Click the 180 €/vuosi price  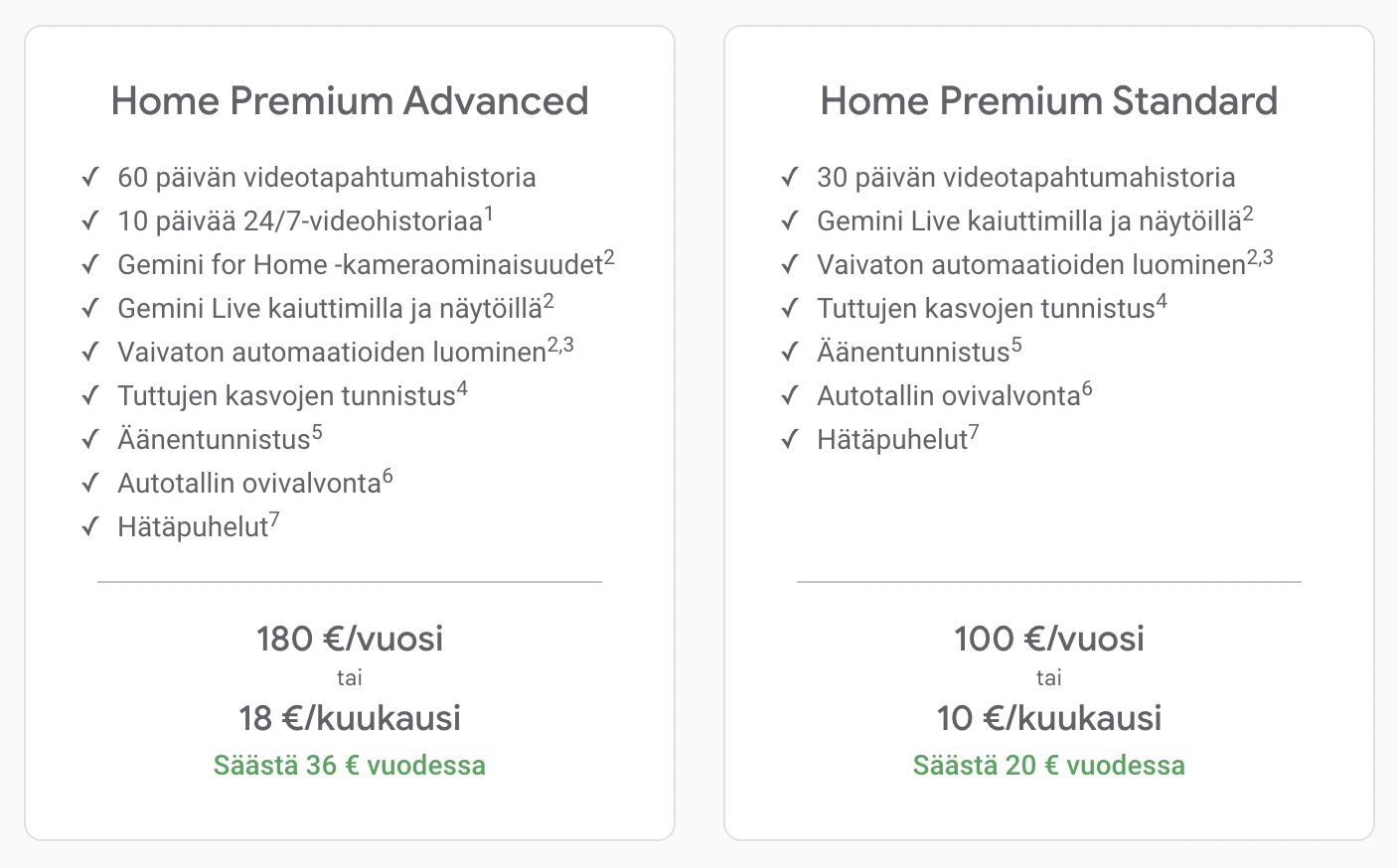(x=350, y=639)
